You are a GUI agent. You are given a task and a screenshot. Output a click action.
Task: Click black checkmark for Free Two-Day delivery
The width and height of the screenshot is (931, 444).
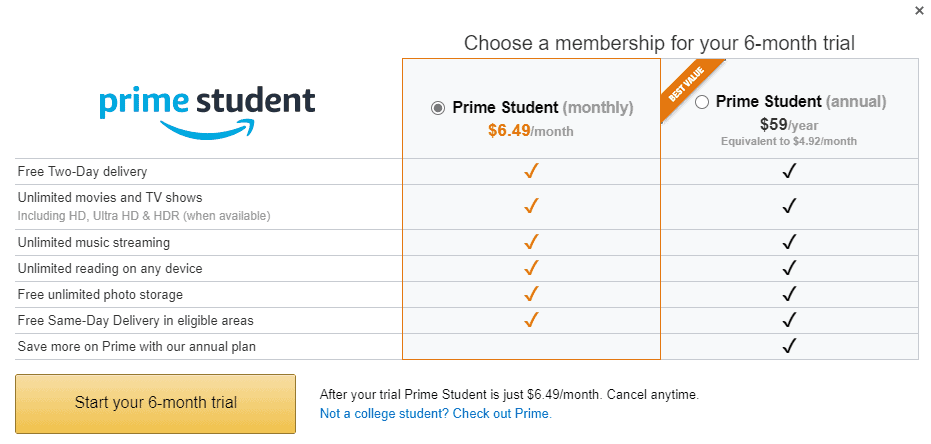789,172
